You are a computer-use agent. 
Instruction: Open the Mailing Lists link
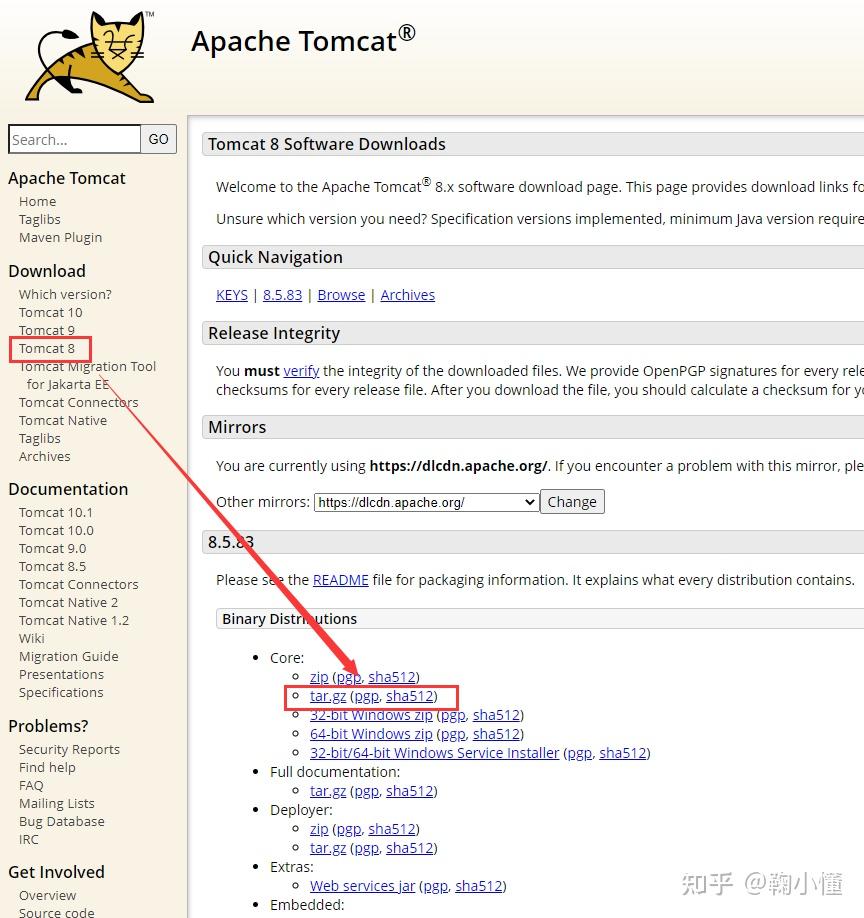tap(57, 804)
